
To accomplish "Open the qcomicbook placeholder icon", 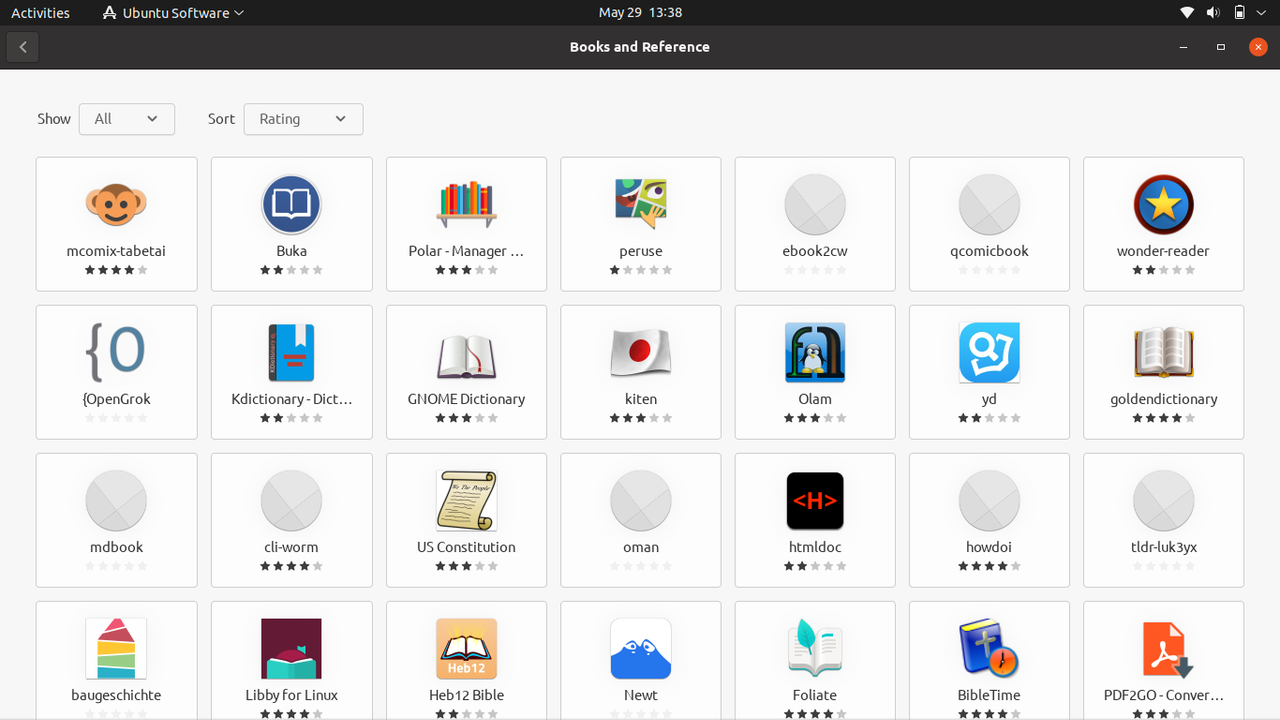I will 989,204.
